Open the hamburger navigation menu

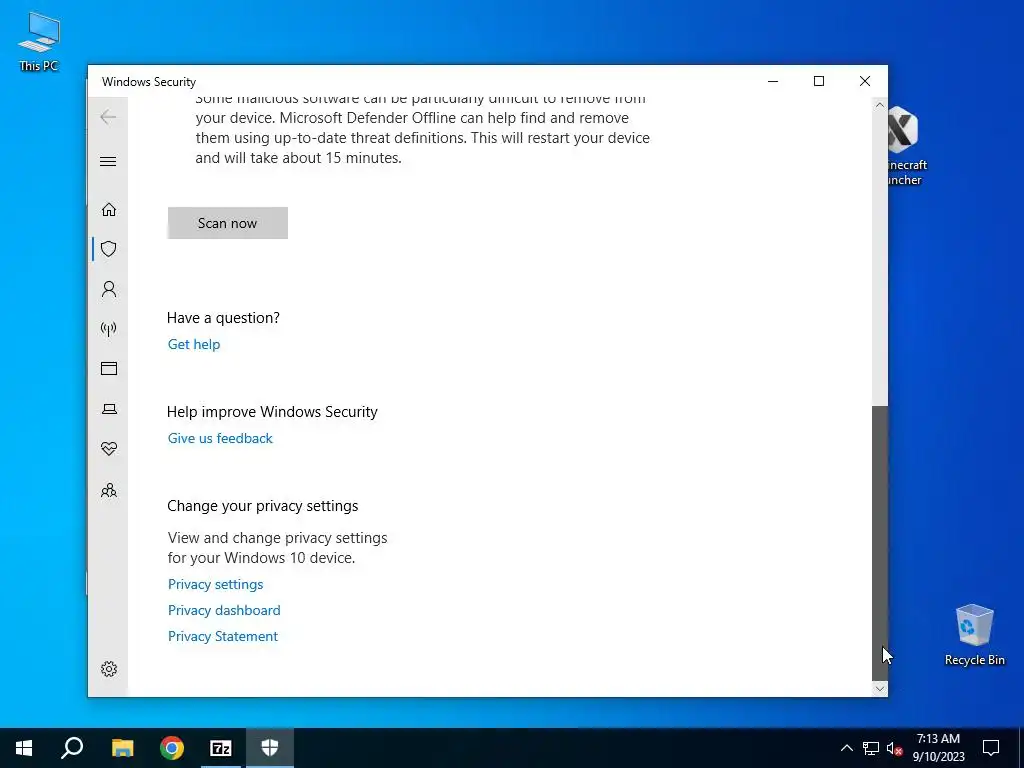pos(108,161)
